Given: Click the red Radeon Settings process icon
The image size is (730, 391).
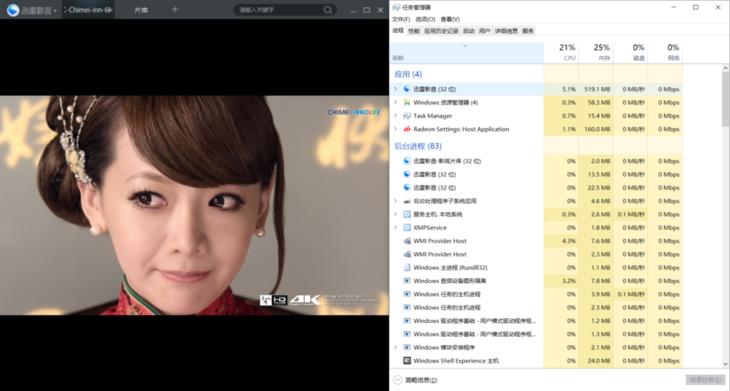Looking at the screenshot, I should click(x=407, y=129).
